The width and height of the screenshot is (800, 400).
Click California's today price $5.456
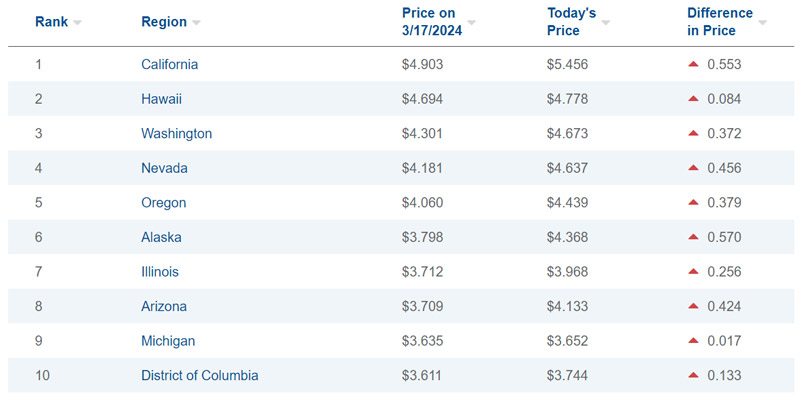(x=568, y=64)
